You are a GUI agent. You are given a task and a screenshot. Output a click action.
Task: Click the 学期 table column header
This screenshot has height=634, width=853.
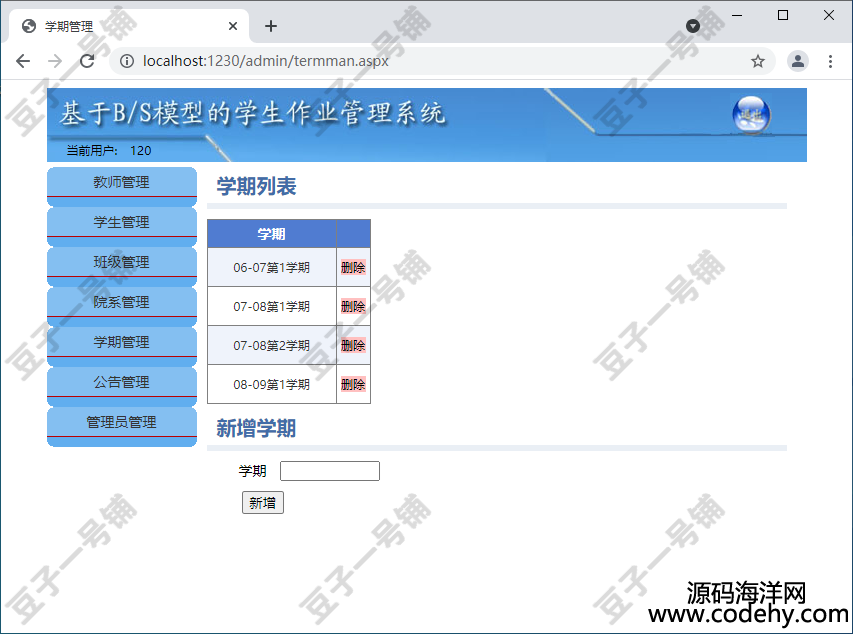tap(271, 234)
